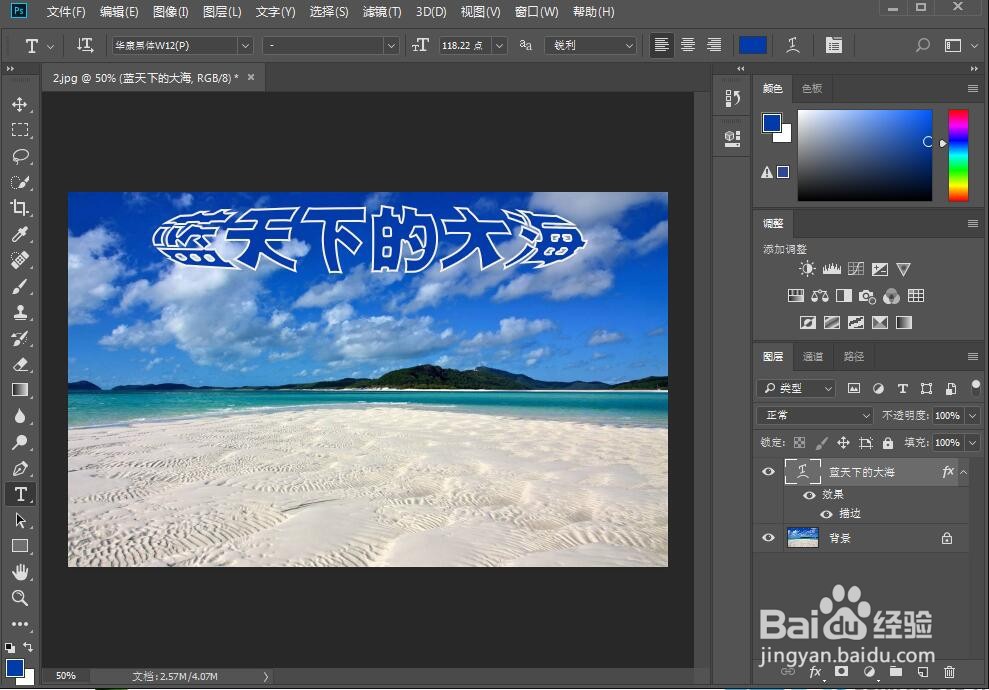The image size is (989, 690).
Task: Select the Horizontal Type tool
Action: 20,494
